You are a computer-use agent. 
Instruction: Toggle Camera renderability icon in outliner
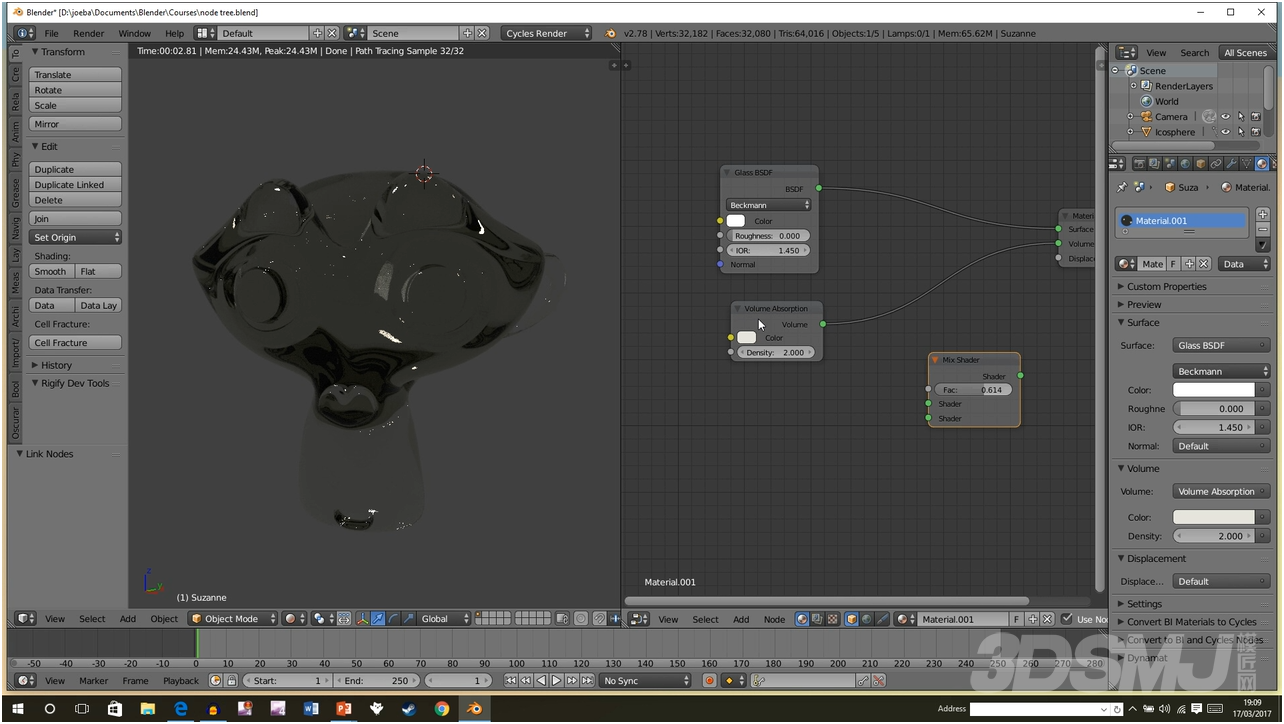[1256, 116]
